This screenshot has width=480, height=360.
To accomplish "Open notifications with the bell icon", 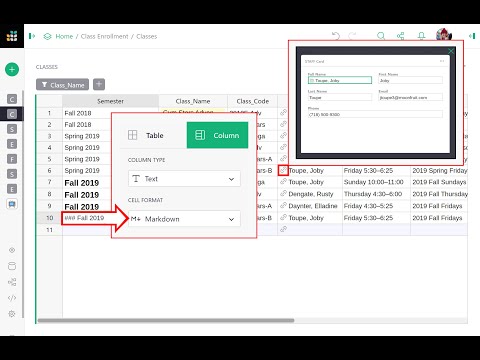I will [421, 36].
